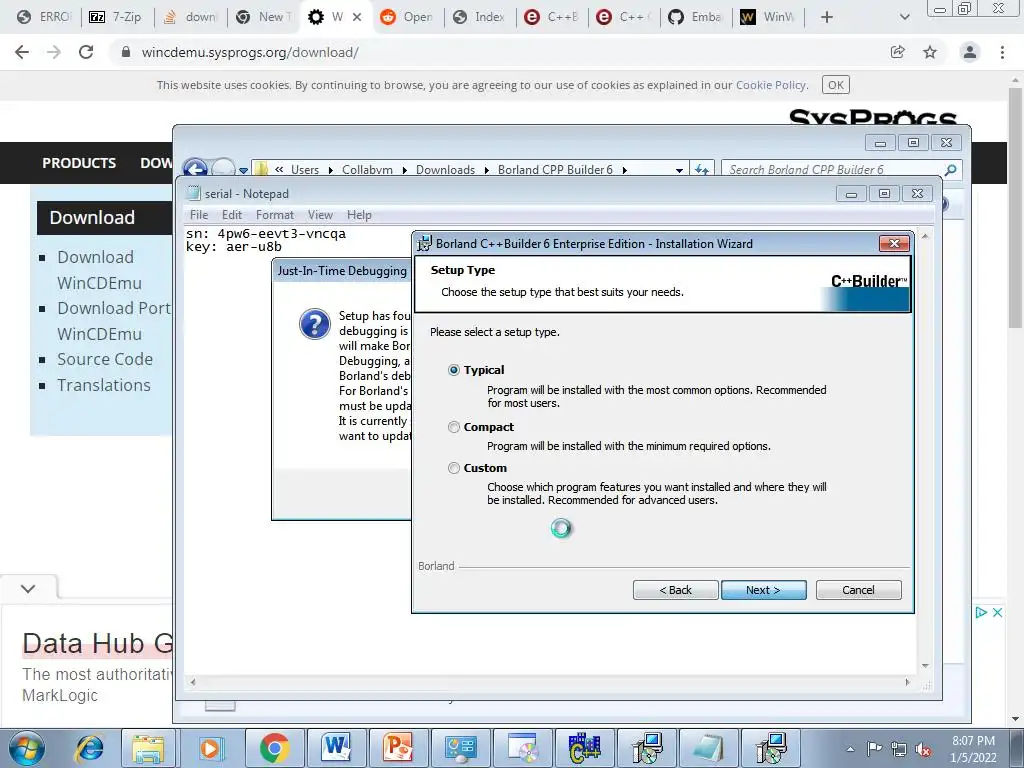The image size is (1024, 768).
Task: Reload the page in Chrome
Action: (x=86, y=52)
